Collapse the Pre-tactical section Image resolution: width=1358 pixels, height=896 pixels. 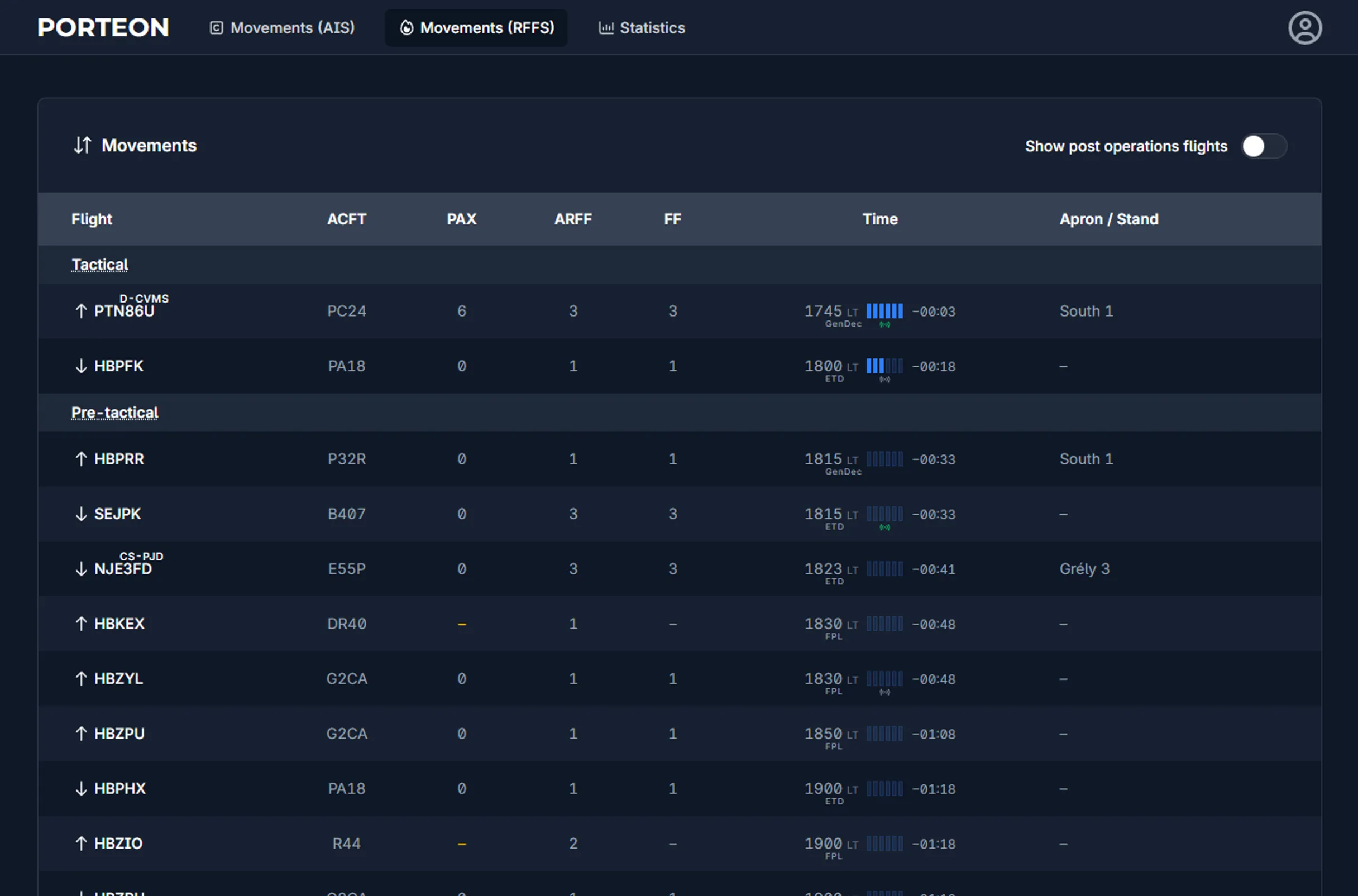pyautogui.click(x=114, y=412)
